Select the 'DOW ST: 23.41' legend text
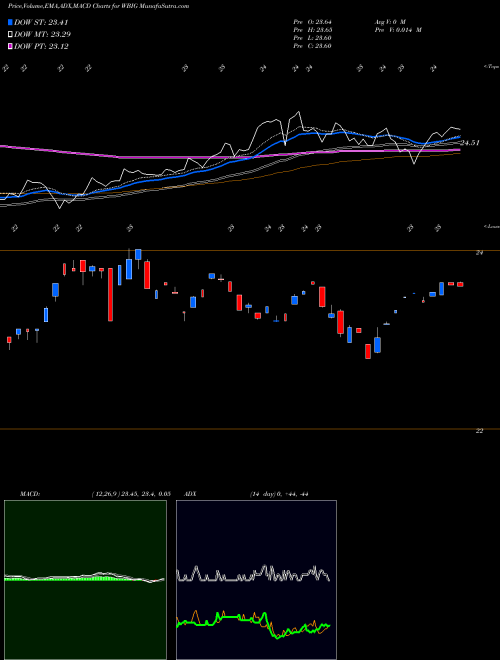Screen dimensions: 500x660 41,22
